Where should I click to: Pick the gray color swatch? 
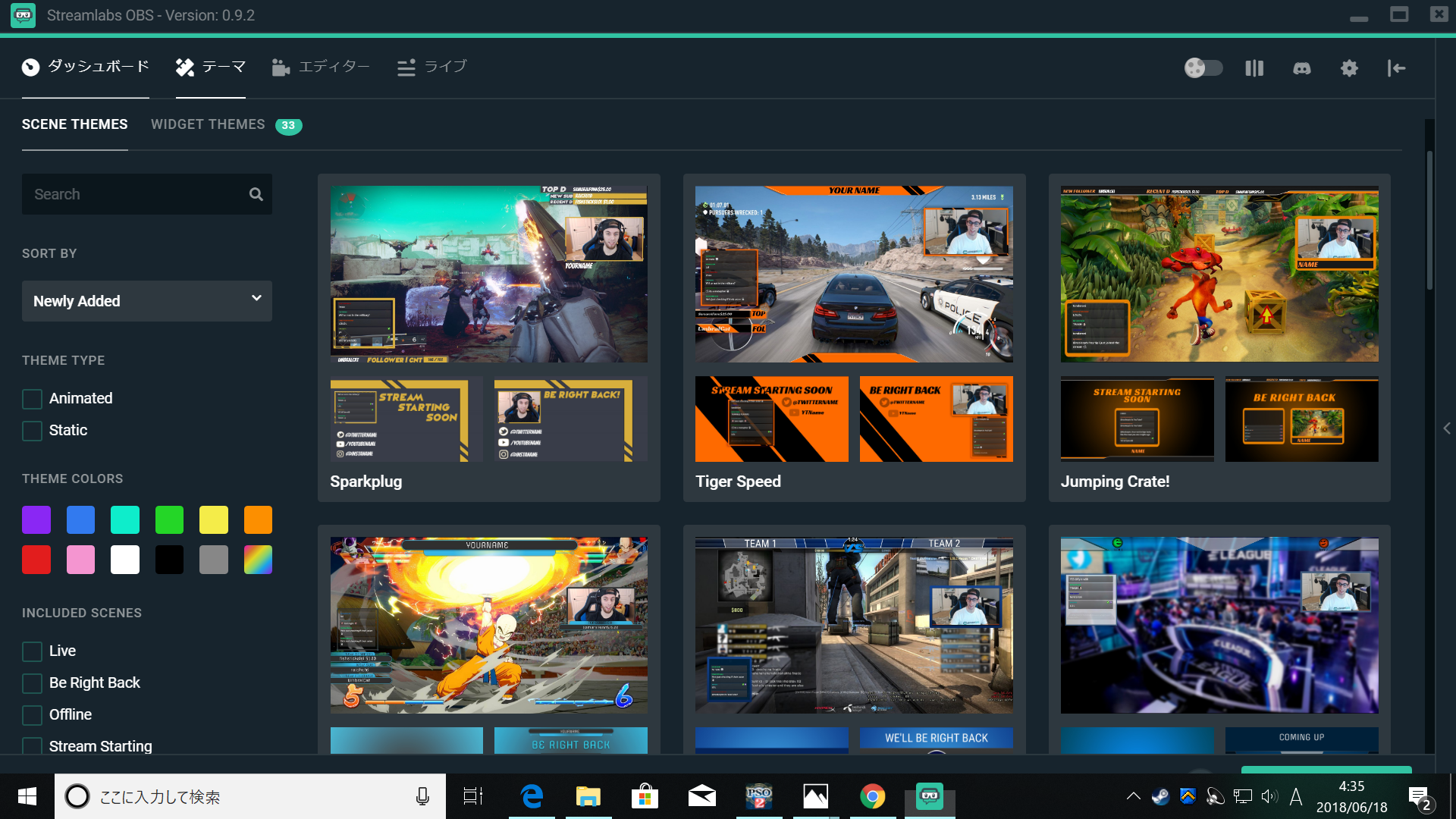[x=214, y=560]
